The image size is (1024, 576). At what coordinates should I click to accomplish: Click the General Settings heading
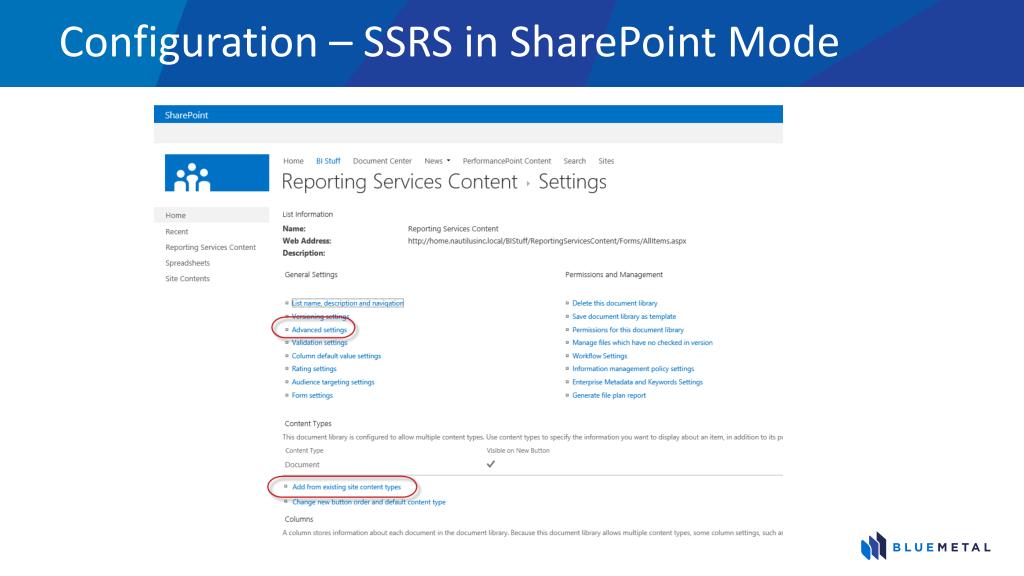[311, 275]
